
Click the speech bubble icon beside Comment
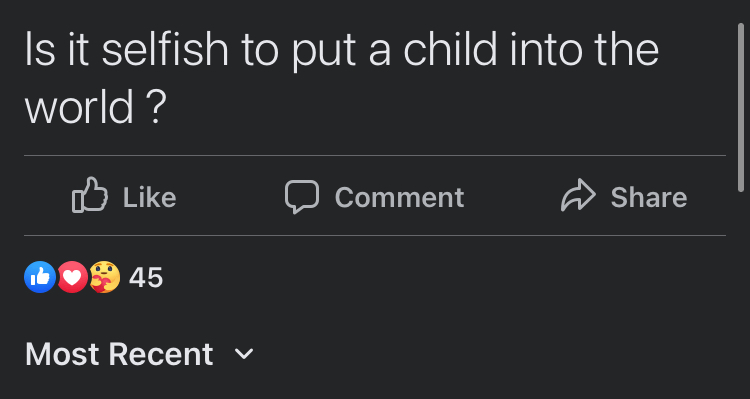click(302, 196)
